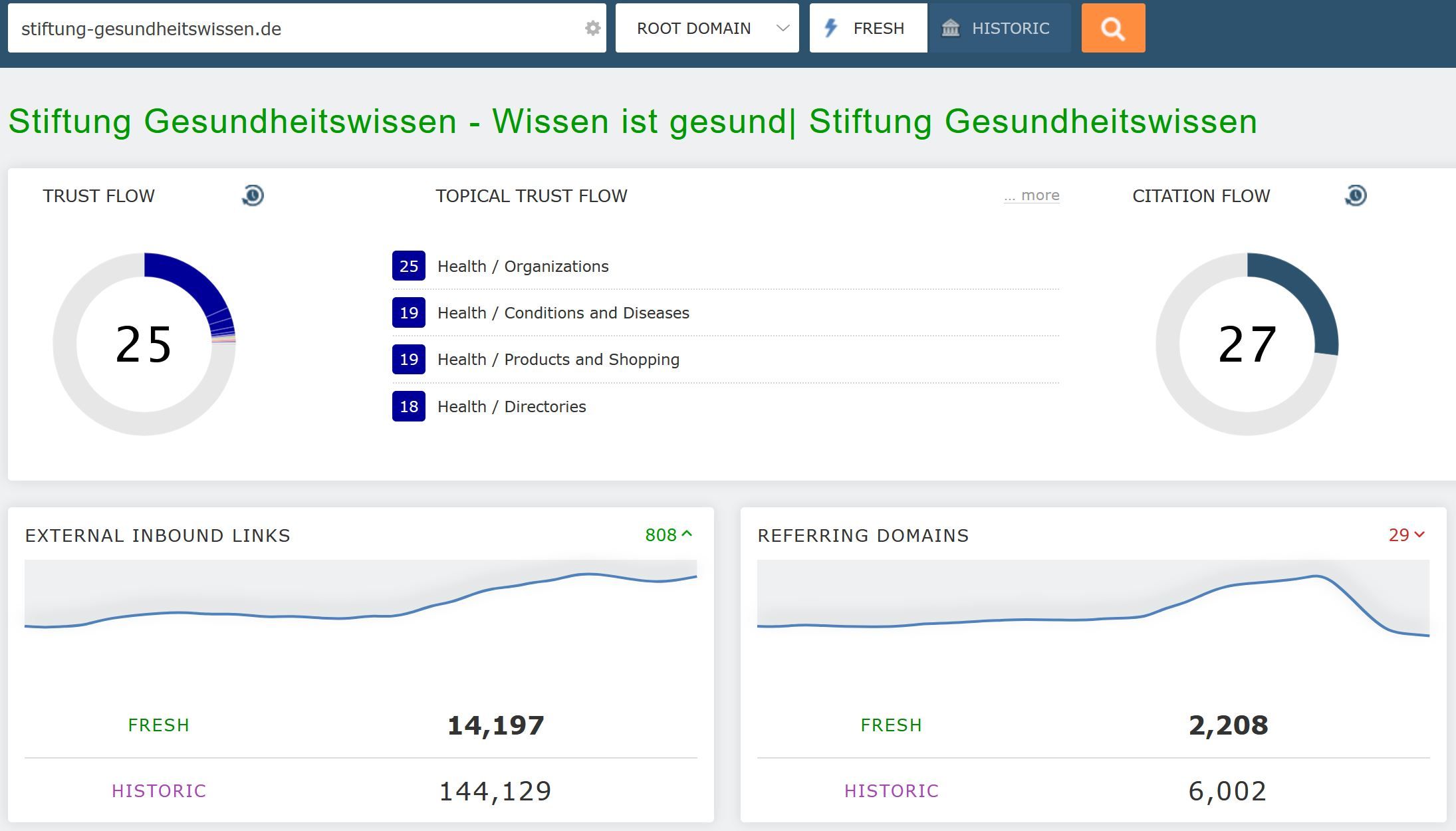The height and width of the screenshot is (831, 1456).
Task: Click the gear settings icon in search field
Action: 592,28
